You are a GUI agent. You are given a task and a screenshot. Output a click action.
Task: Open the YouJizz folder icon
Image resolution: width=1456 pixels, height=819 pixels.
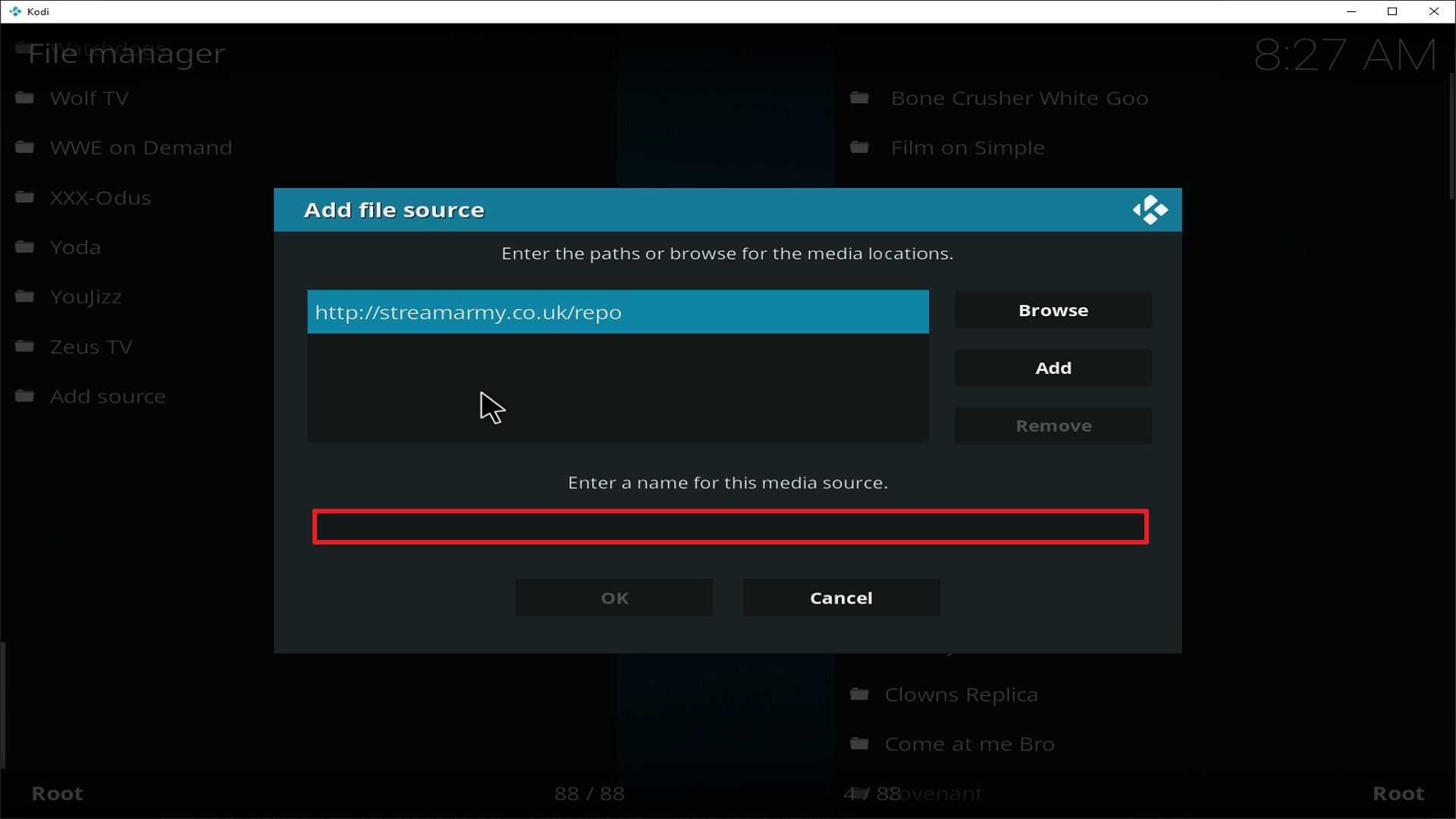[25, 297]
